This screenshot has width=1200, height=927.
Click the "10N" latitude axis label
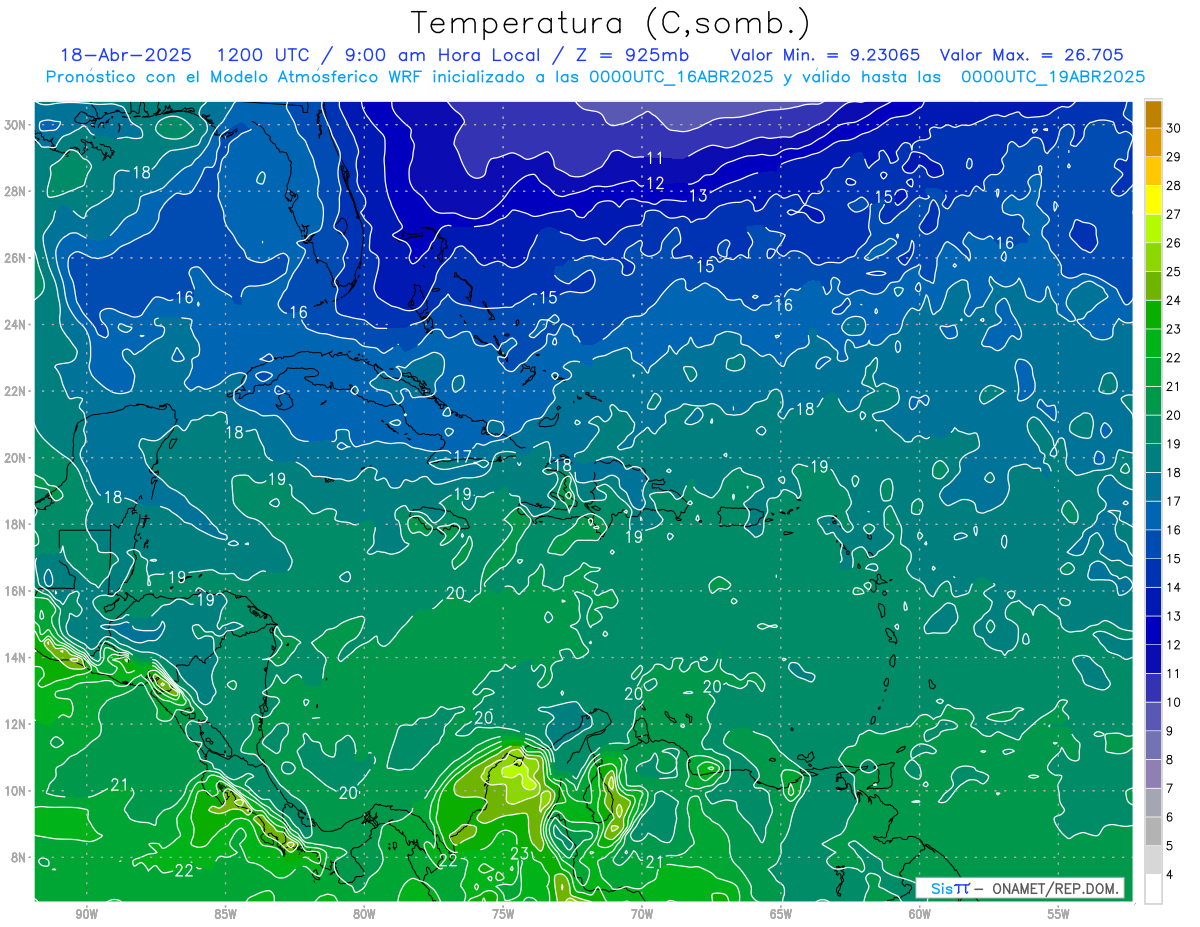tap(17, 790)
